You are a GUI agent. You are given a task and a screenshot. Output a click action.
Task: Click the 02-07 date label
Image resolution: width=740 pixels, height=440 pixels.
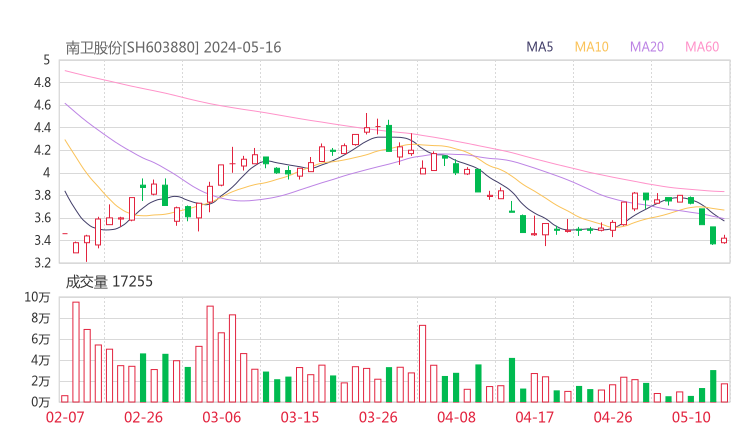tap(65, 417)
